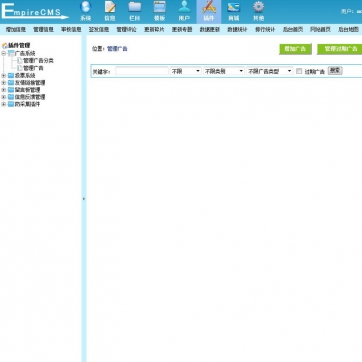
Task: Click the 投票系统 folder icon
Action: [11, 76]
